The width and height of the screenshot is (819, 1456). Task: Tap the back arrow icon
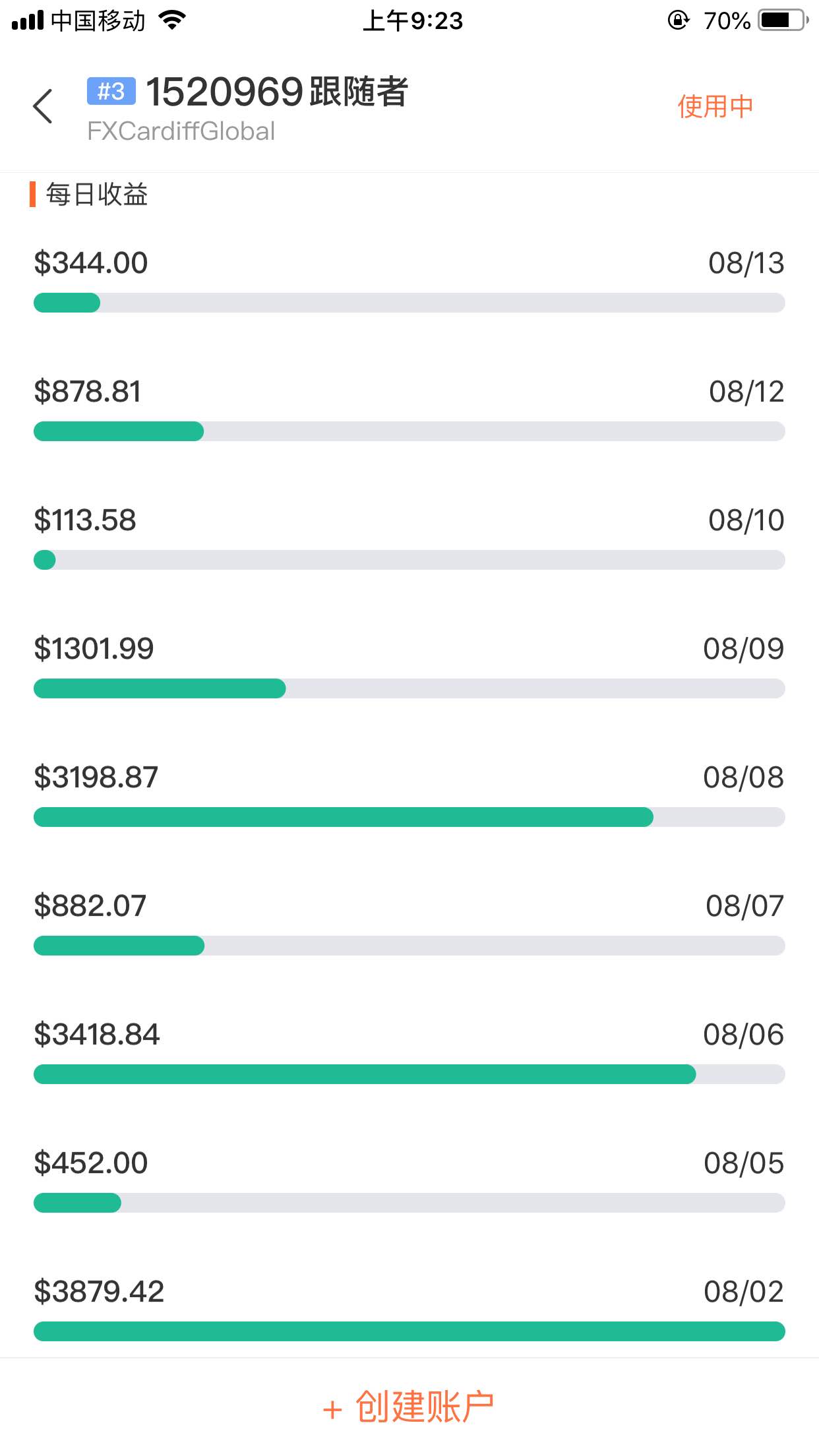click(43, 106)
